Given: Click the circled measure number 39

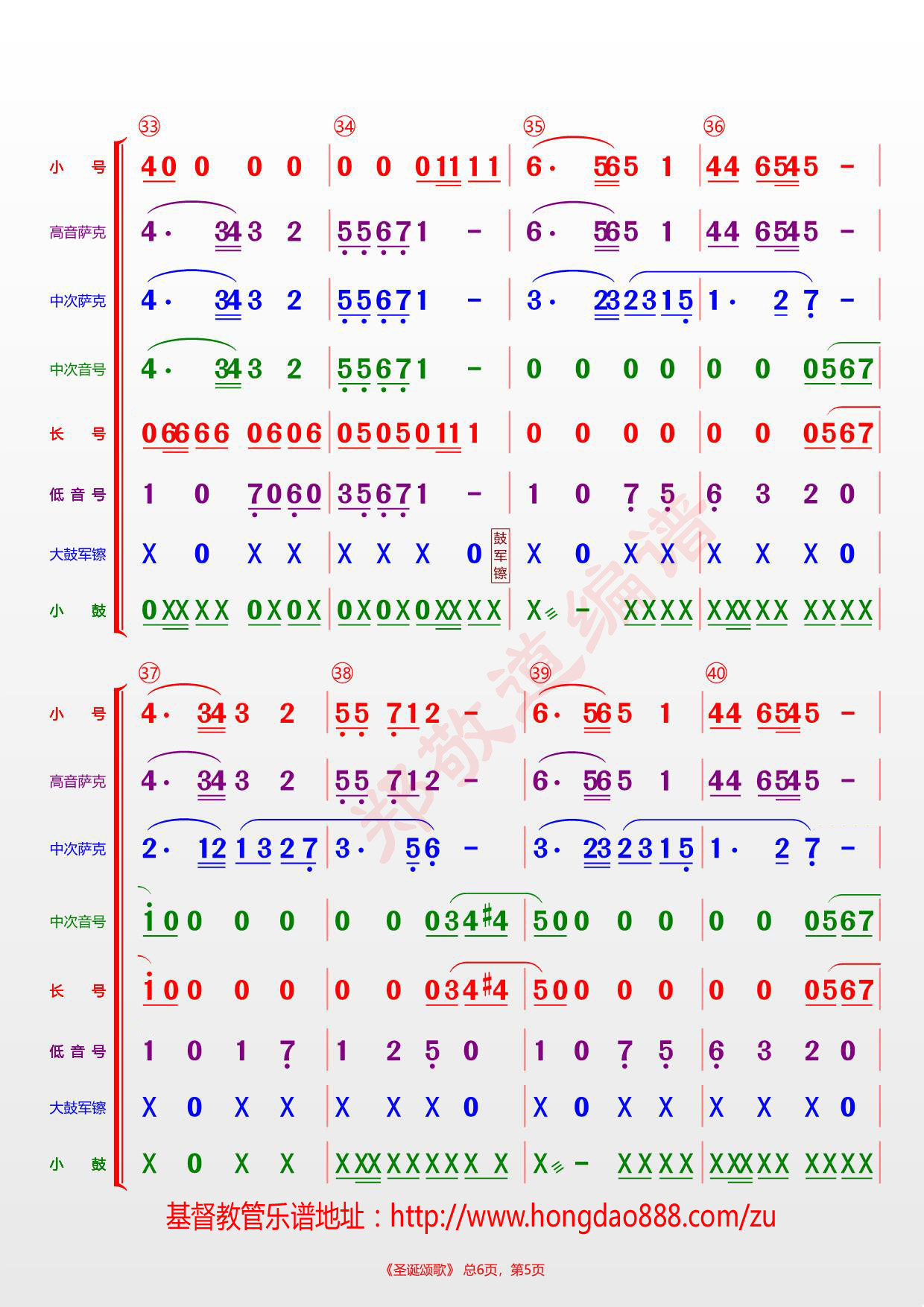Looking at the screenshot, I should (539, 673).
